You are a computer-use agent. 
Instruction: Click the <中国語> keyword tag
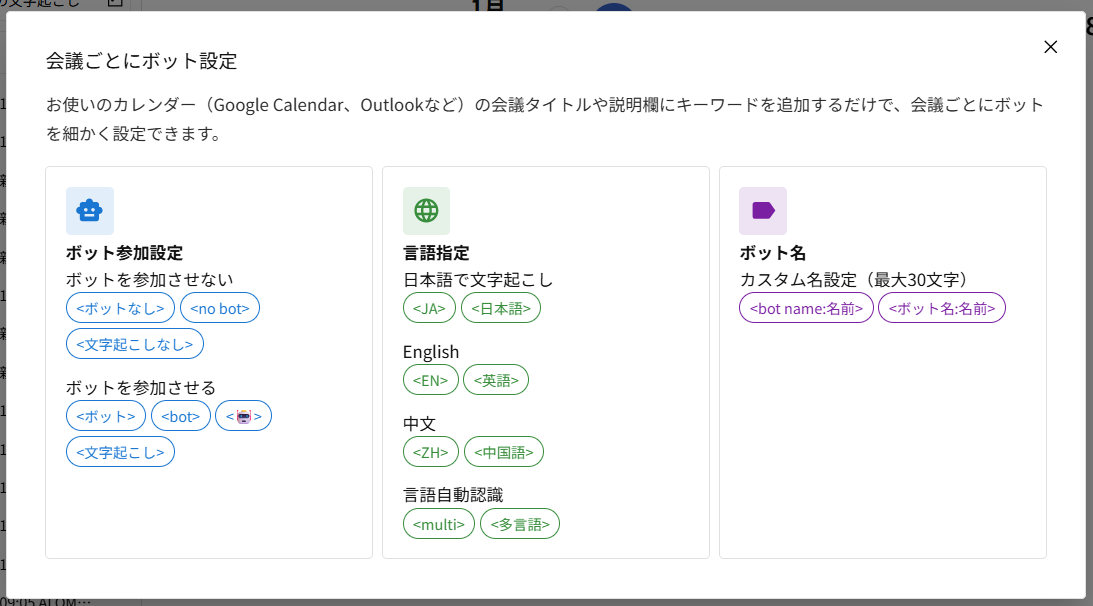(x=504, y=452)
